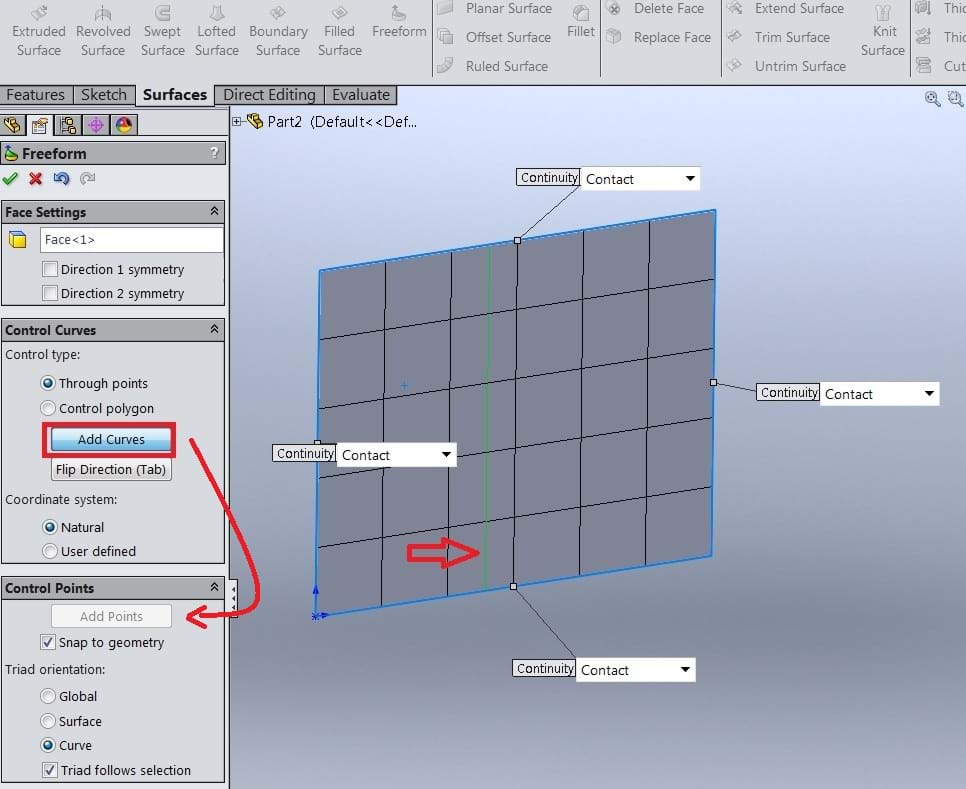Viewport: 966px width, 789px height.
Task: Cancel Freeform with the red X icon
Action: pyautogui.click(x=36, y=179)
